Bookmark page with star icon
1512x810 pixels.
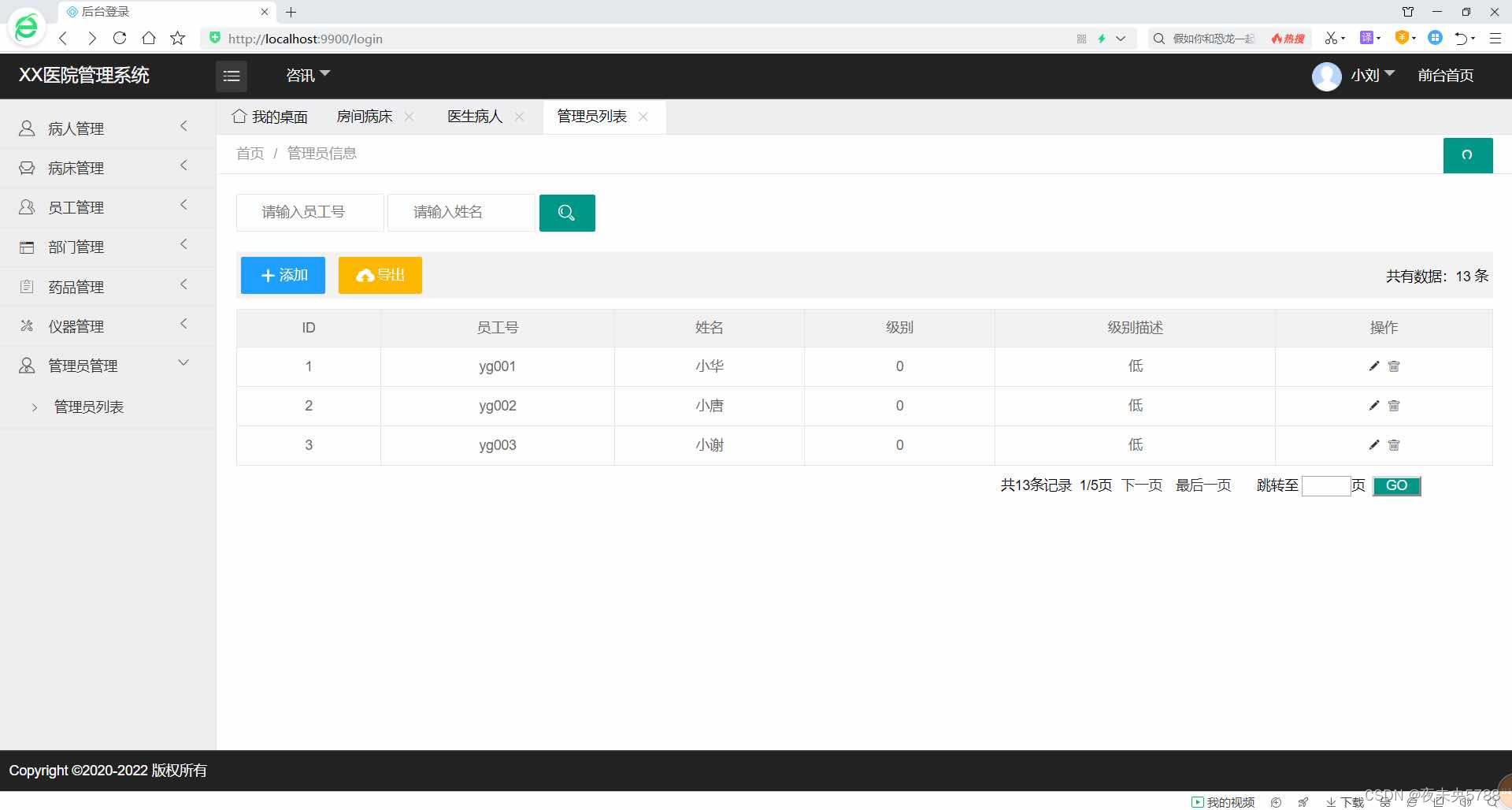(x=178, y=38)
